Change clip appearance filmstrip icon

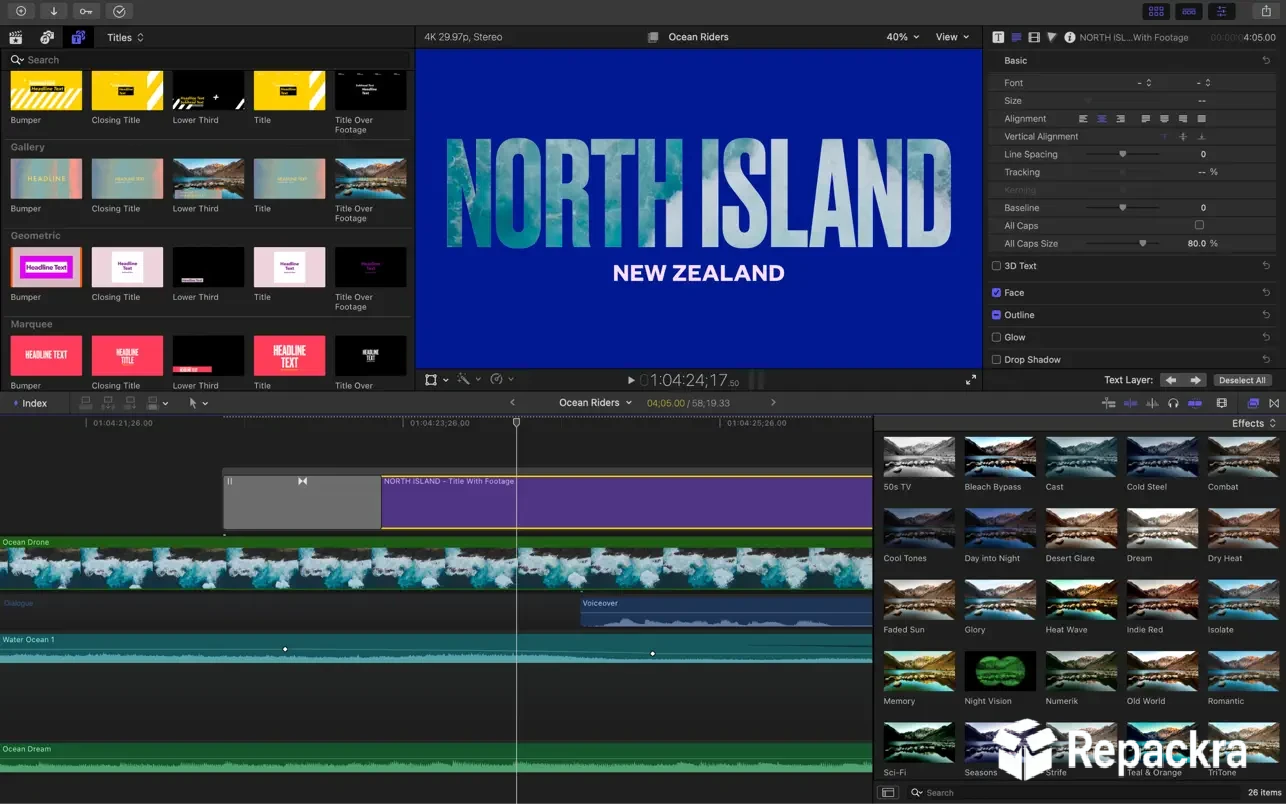pyautogui.click(x=1221, y=403)
